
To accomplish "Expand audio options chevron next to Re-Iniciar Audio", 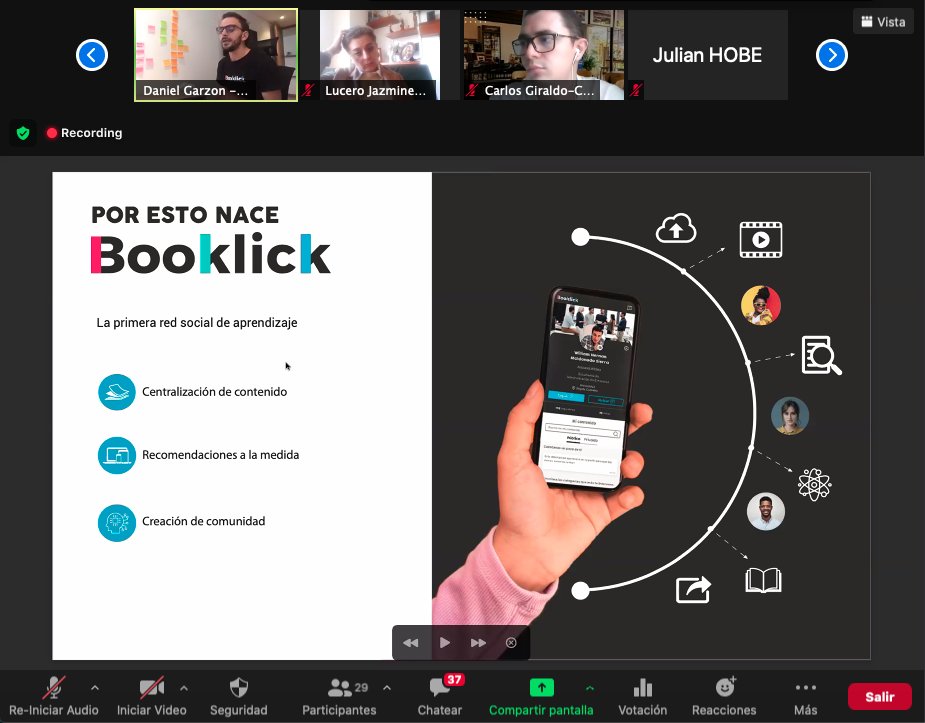I will point(97,687).
